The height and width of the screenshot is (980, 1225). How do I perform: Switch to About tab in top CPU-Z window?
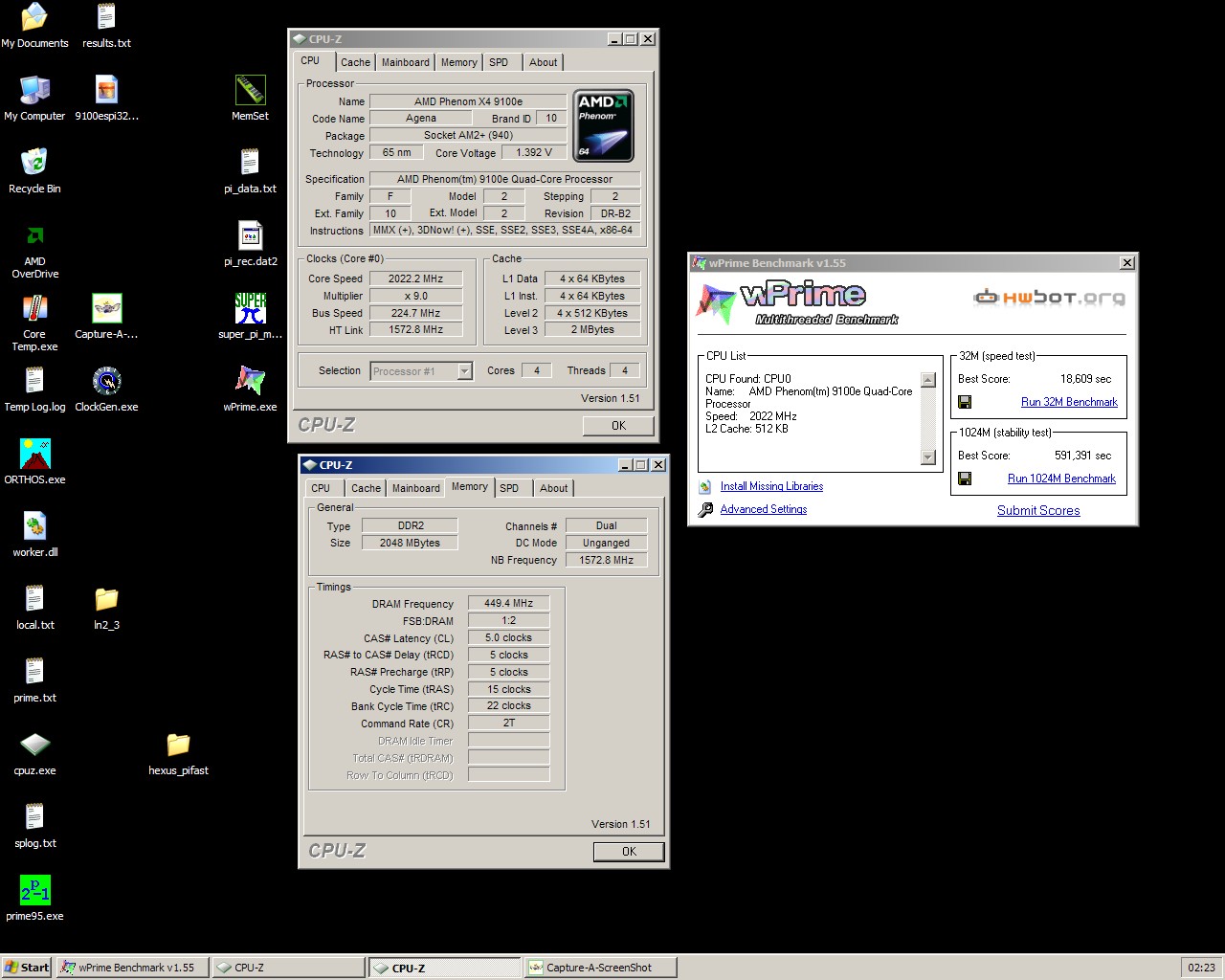point(544,62)
